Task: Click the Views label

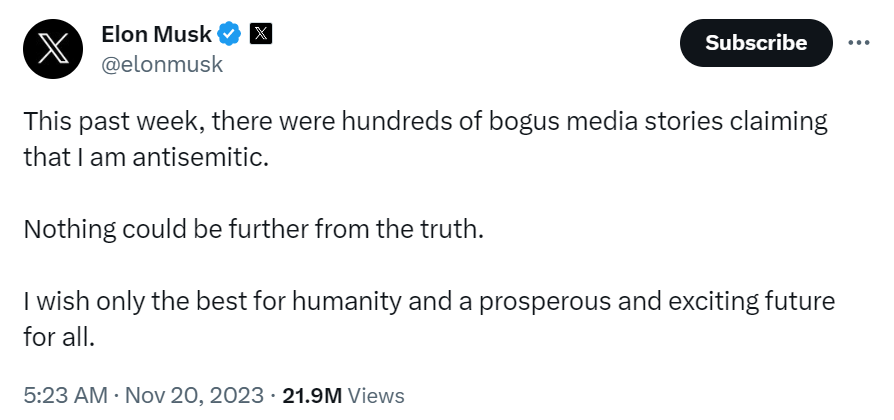Action: point(376,395)
